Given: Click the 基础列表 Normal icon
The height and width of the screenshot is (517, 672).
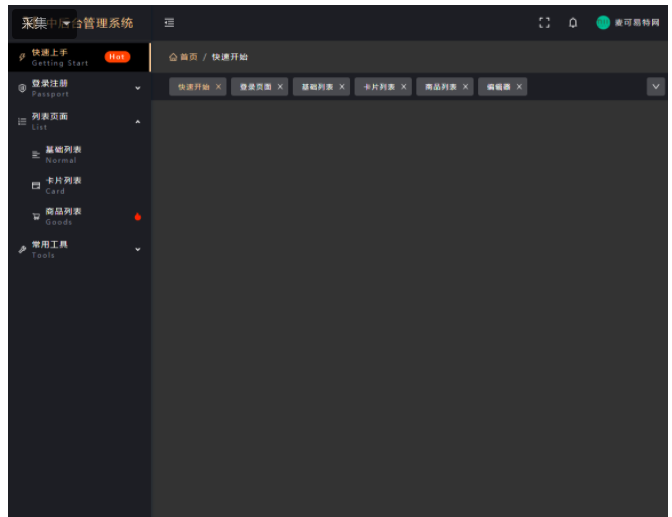Looking at the screenshot, I should click(36, 155).
